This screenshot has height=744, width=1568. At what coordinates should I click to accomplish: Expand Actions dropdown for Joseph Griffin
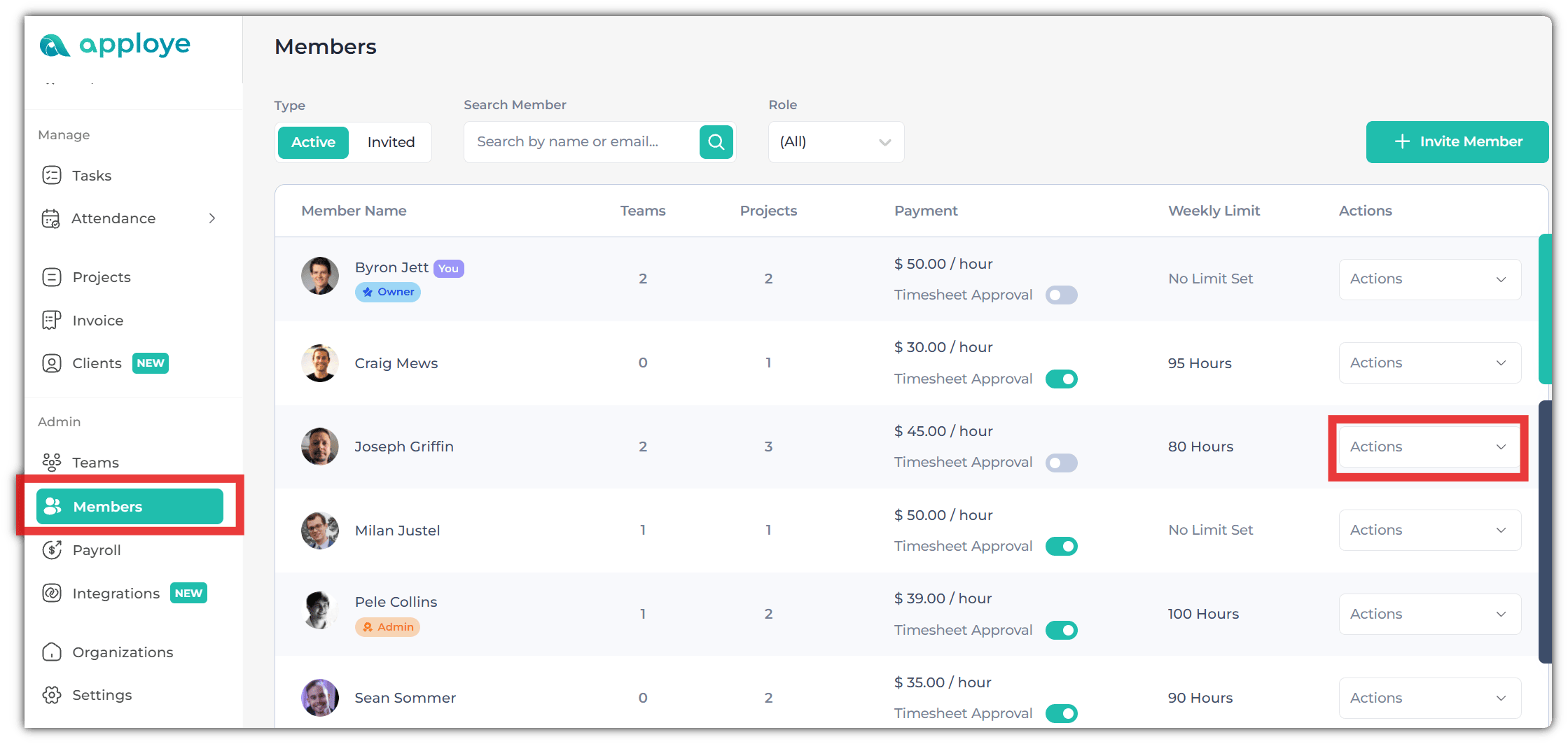point(1429,447)
